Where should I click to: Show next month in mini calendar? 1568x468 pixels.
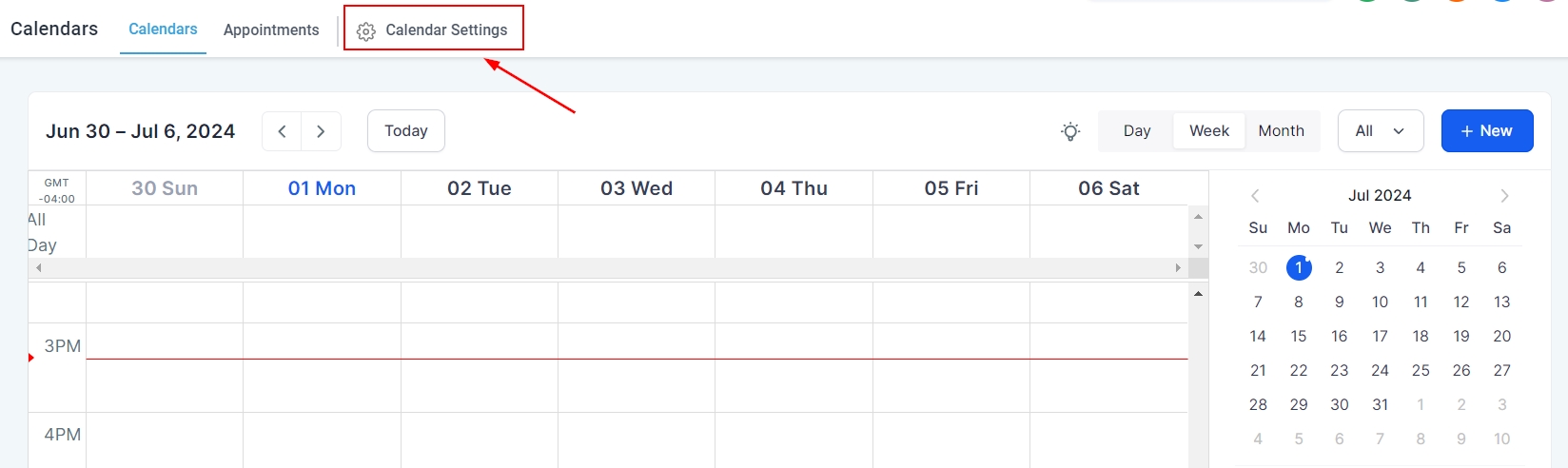pos(1504,196)
